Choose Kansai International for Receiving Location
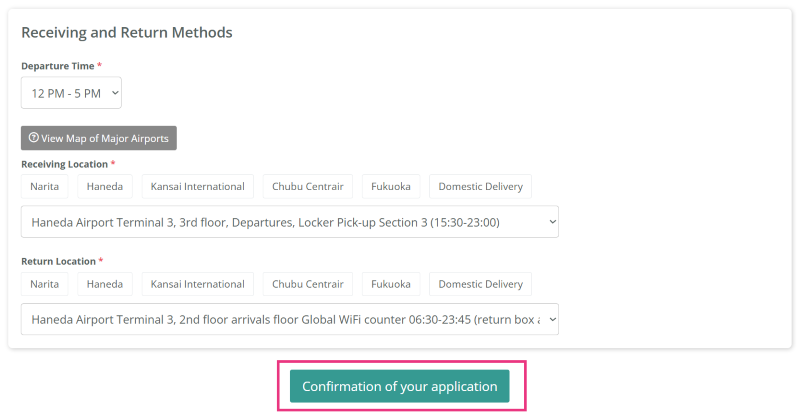This screenshot has width=800, height=413. pos(197,186)
